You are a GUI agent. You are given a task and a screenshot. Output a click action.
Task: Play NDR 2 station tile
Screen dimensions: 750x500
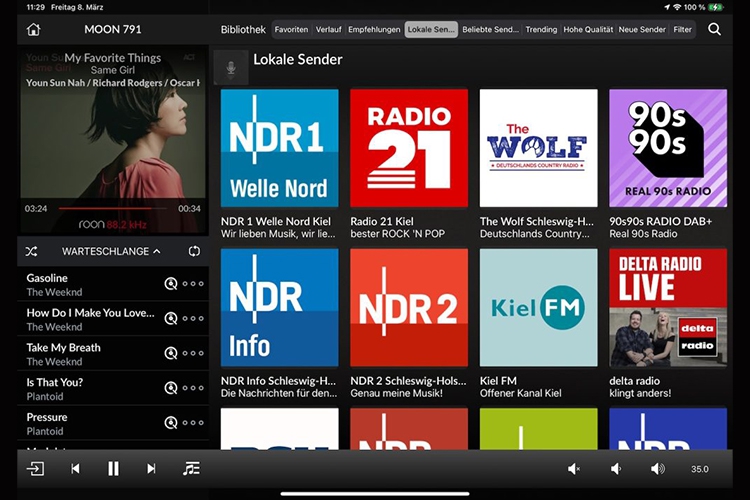(x=409, y=307)
